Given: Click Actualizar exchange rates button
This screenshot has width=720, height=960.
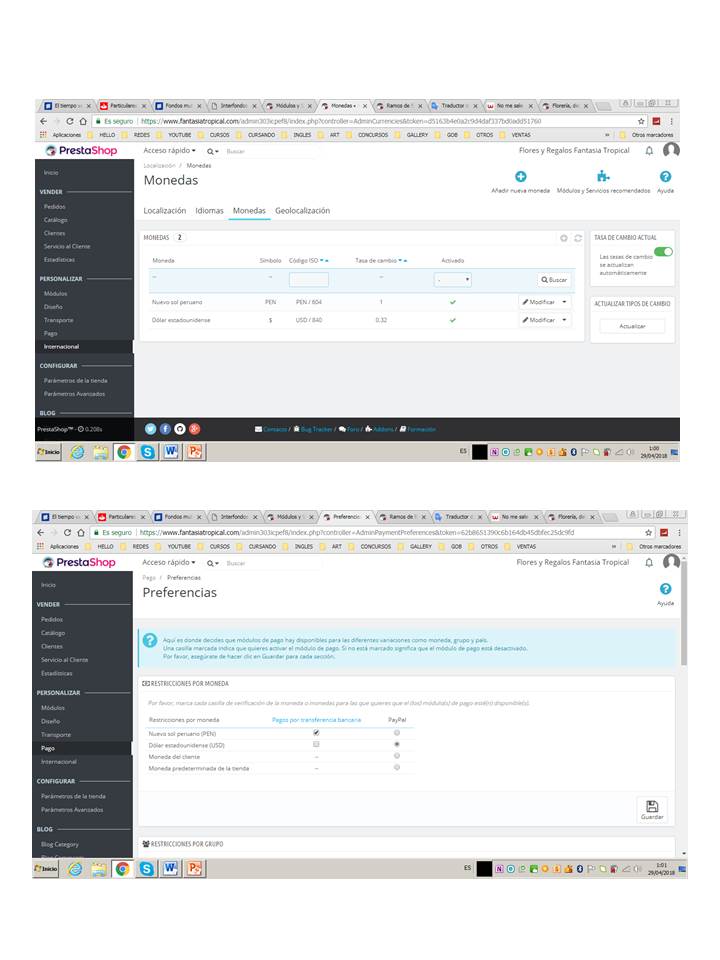Looking at the screenshot, I should (x=632, y=326).
